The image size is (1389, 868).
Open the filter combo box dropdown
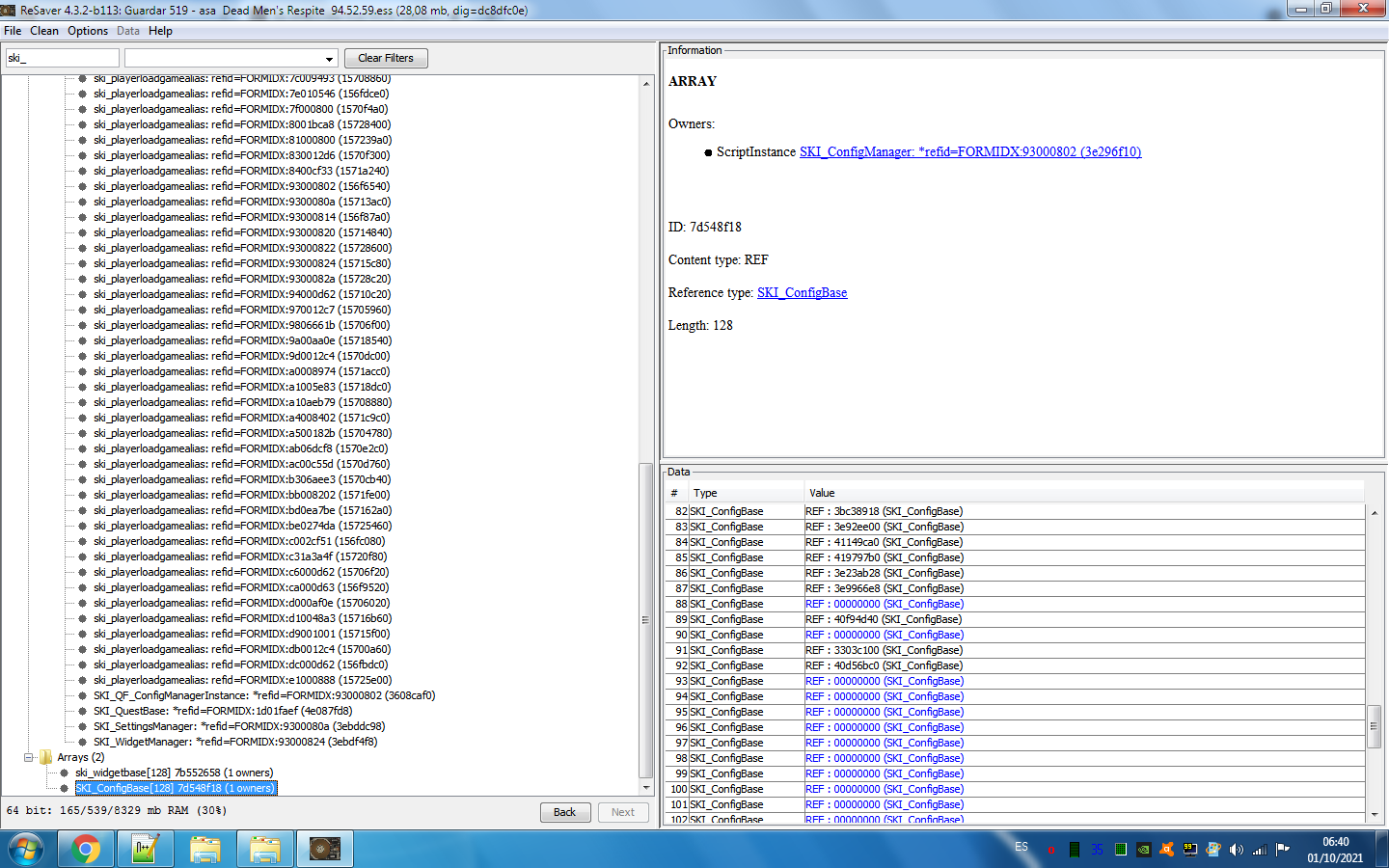[x=329, y=59]
